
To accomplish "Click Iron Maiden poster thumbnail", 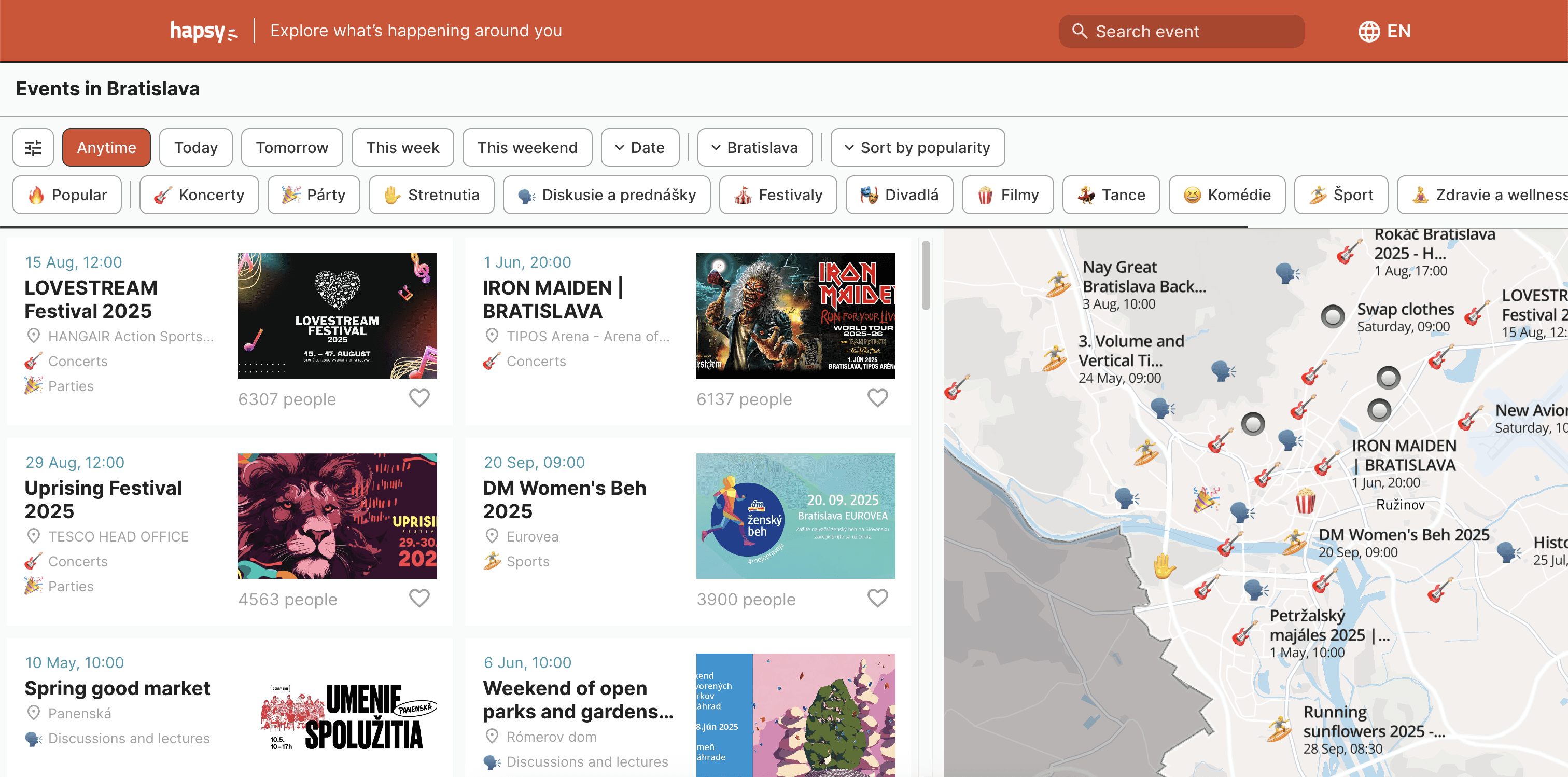I will coord(795,316).
